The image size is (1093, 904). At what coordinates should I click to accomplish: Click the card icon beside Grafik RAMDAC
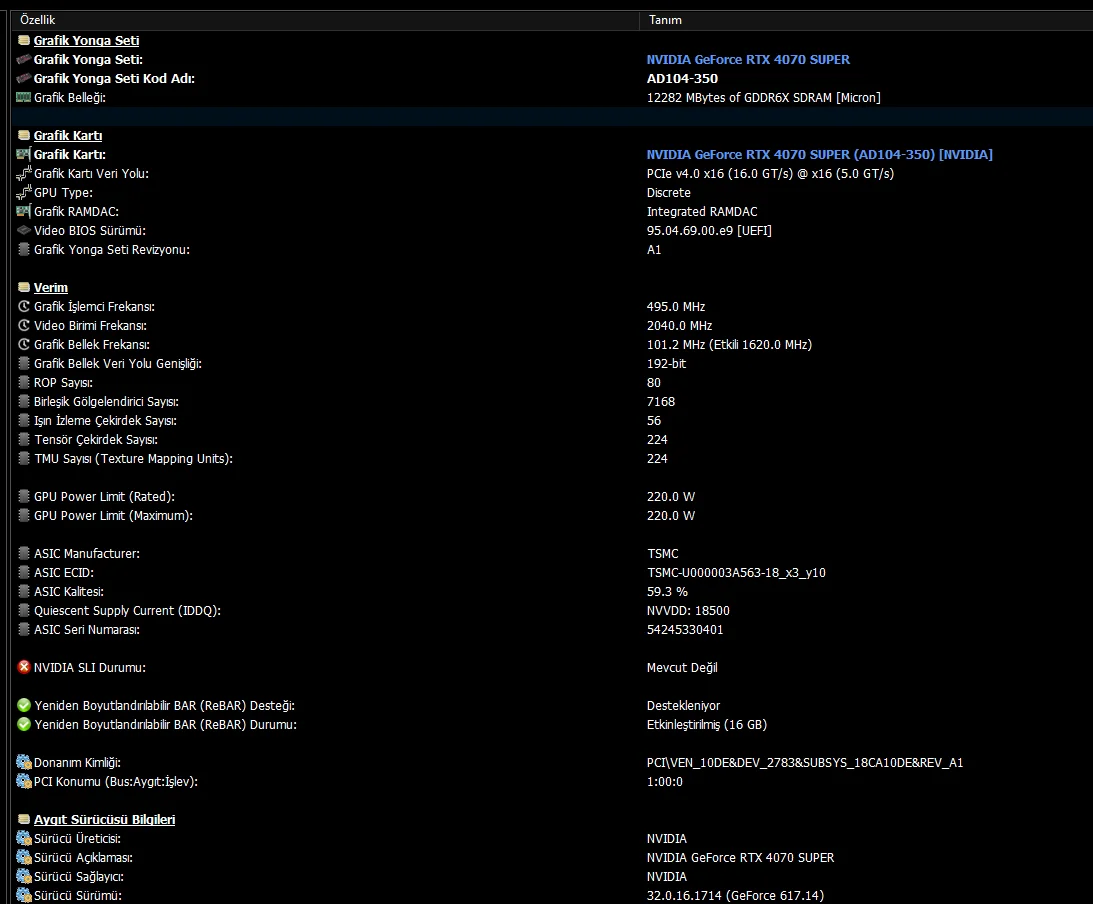coord(24,211)
